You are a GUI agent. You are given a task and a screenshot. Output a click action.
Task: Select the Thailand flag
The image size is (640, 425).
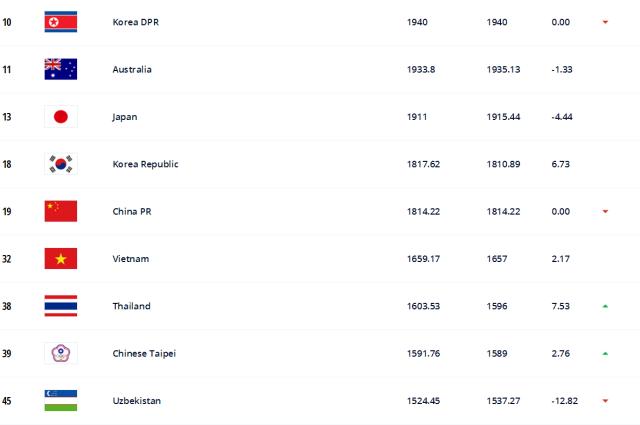[x=60, y=306]
